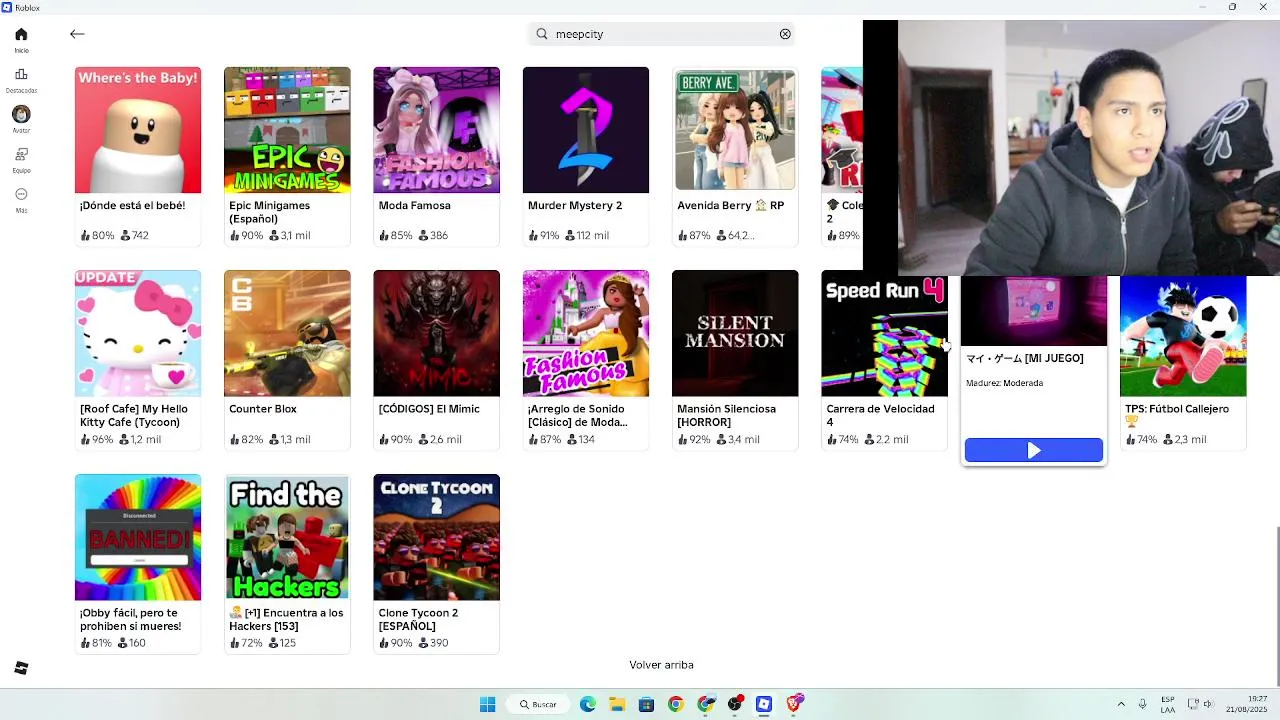This screenshot has height=720, width=1280.
Task: Click the Clone Tycoon 2 [ESPAÑOL] title
Action: click(418, 620)
